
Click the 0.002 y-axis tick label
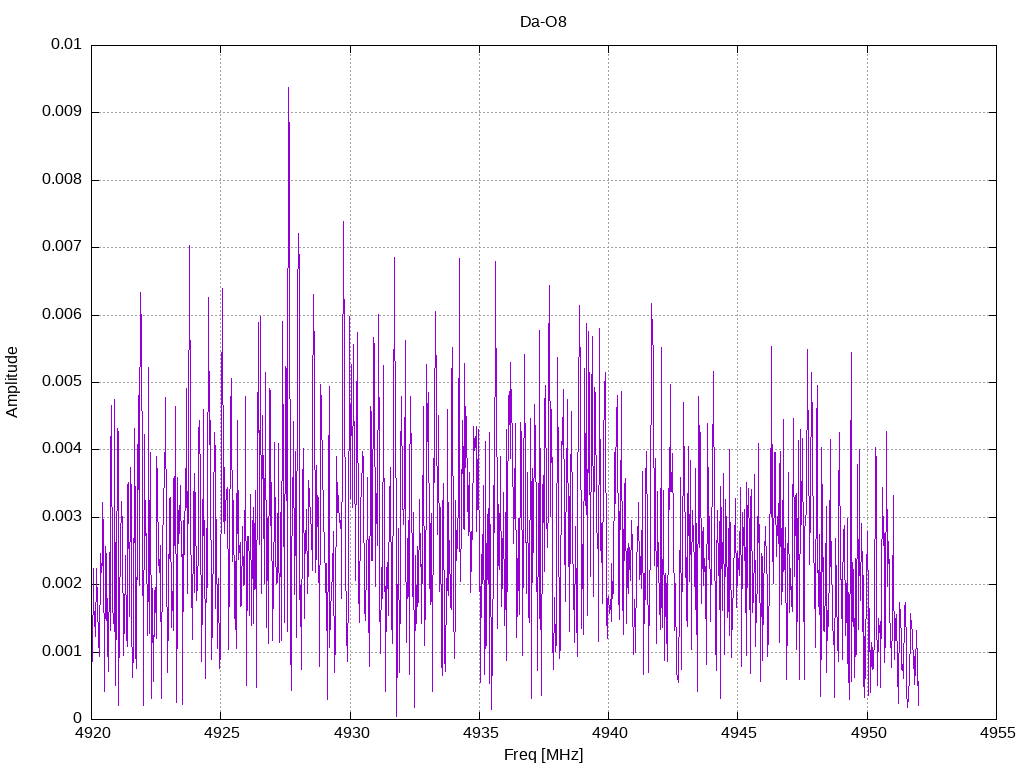pyautogui.click(x=62, y=583)
